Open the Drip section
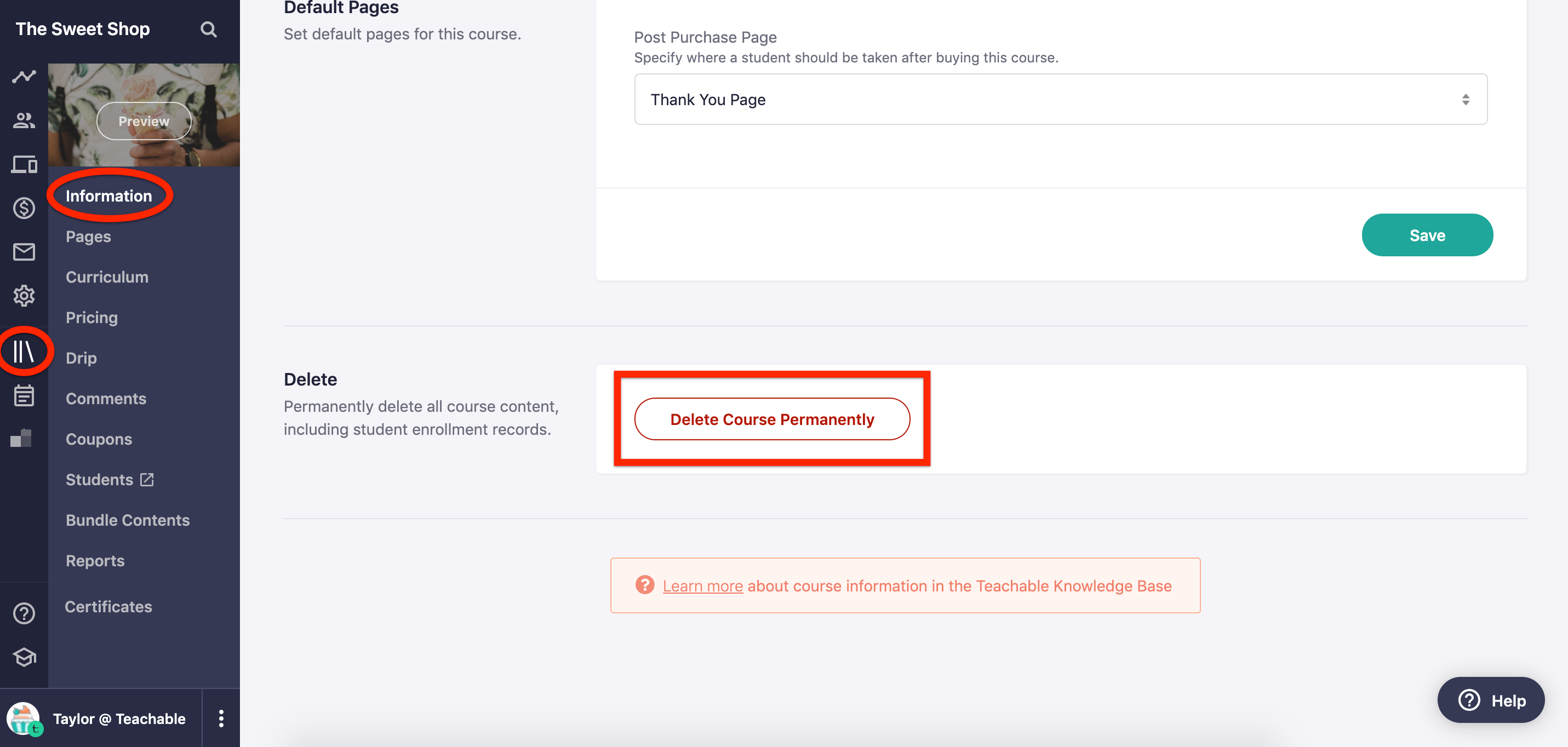Viewport: 1568px width, 747px height. point(81,358)
